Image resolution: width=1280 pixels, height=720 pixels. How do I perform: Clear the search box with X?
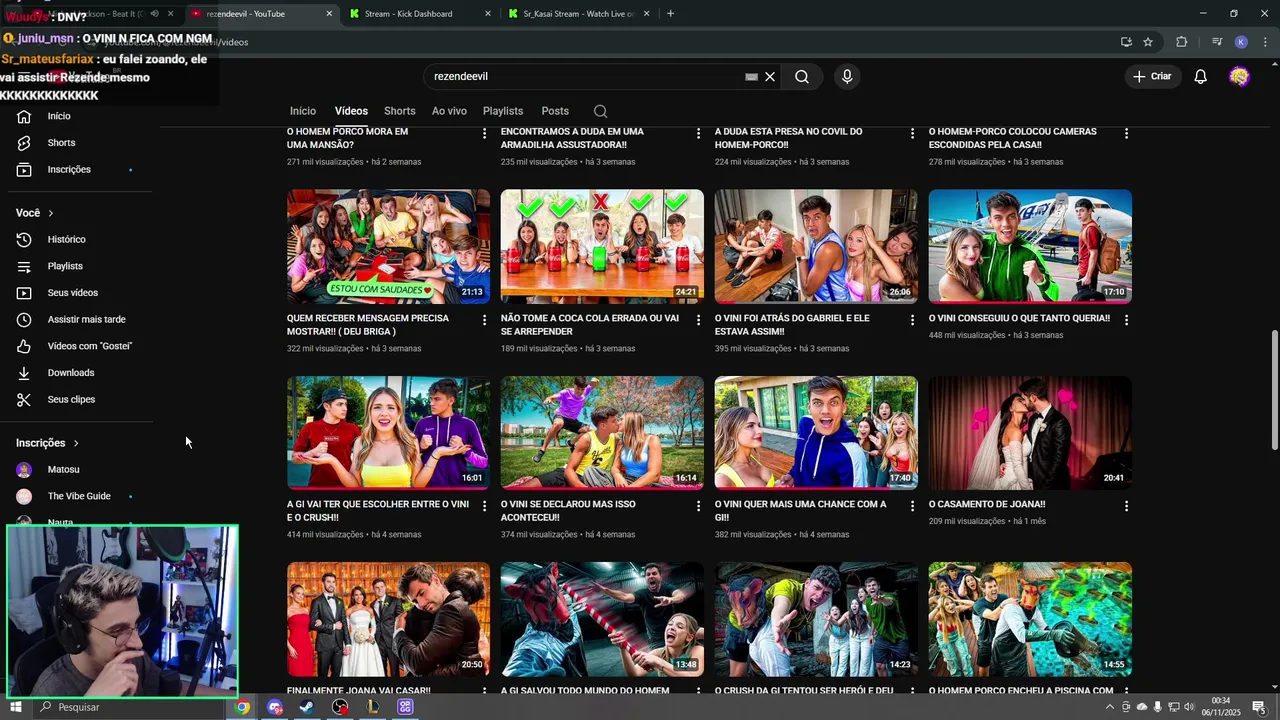[x=770, y=77]
